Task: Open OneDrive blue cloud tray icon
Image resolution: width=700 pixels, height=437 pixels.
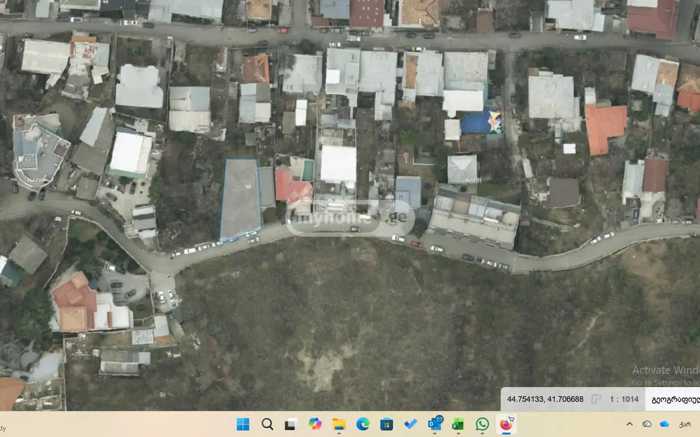Action: [x=664, y=424]
